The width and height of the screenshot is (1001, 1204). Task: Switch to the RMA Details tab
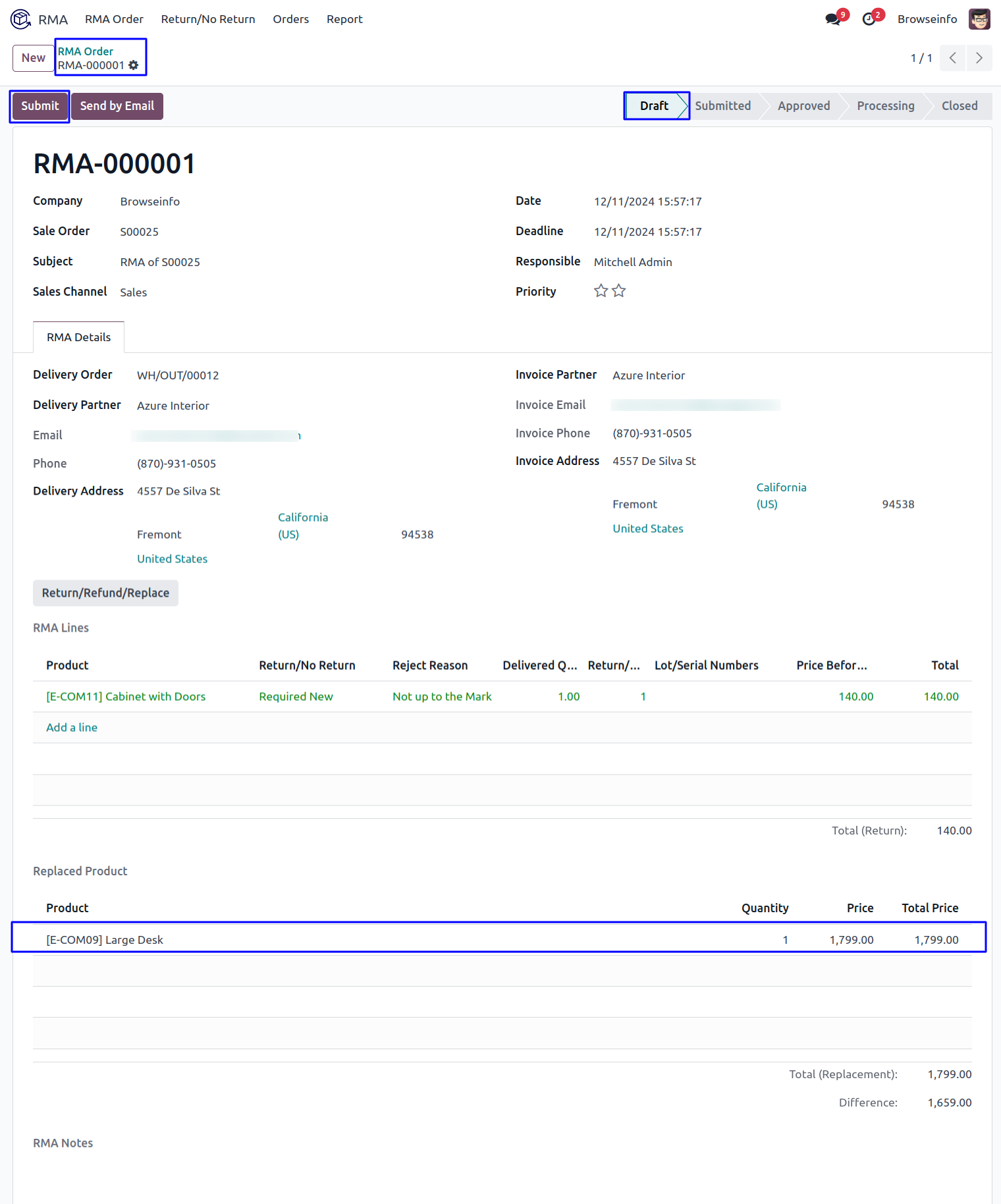click(78, 337)
